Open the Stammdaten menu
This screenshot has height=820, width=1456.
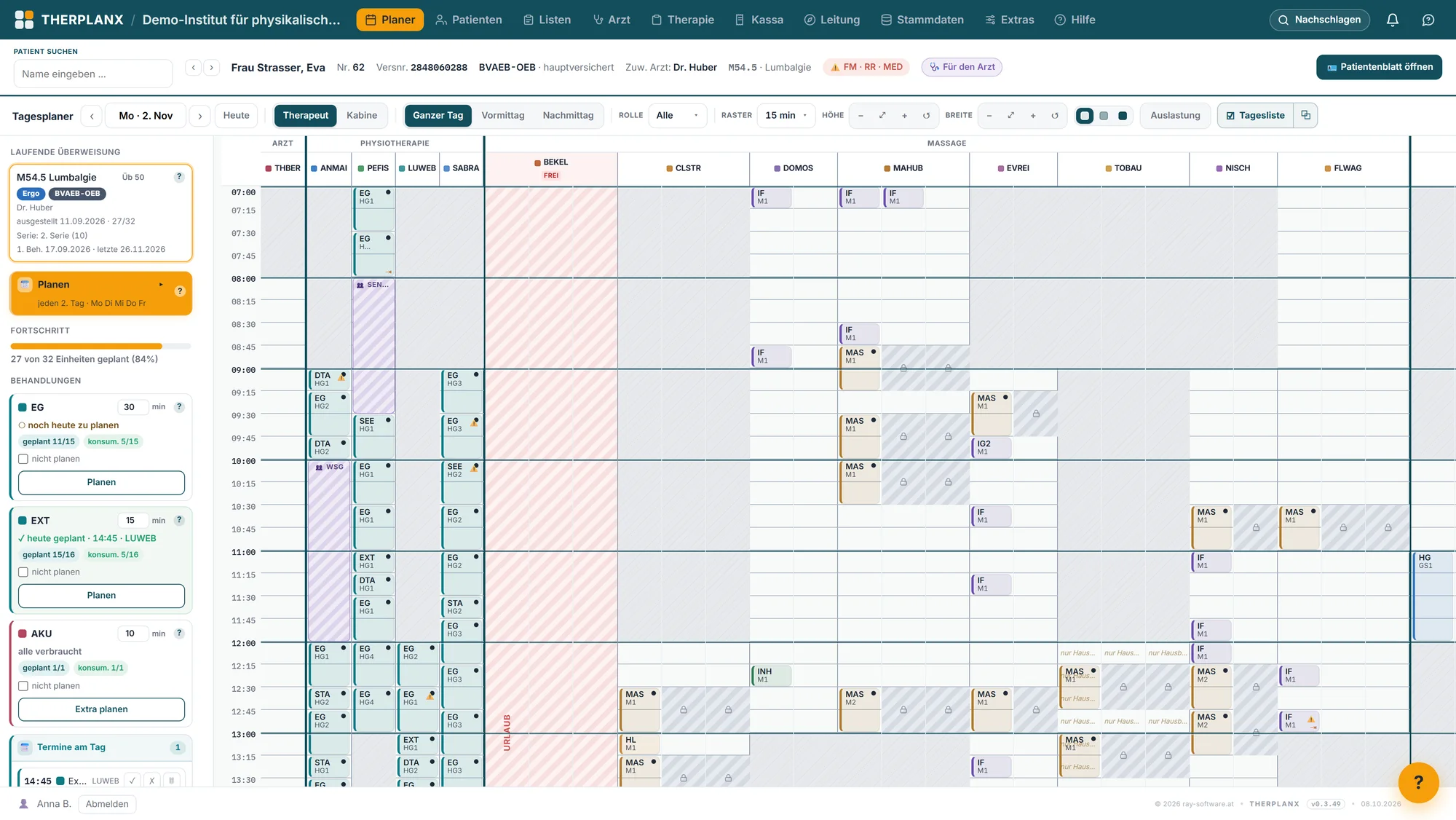click(922, 20)
